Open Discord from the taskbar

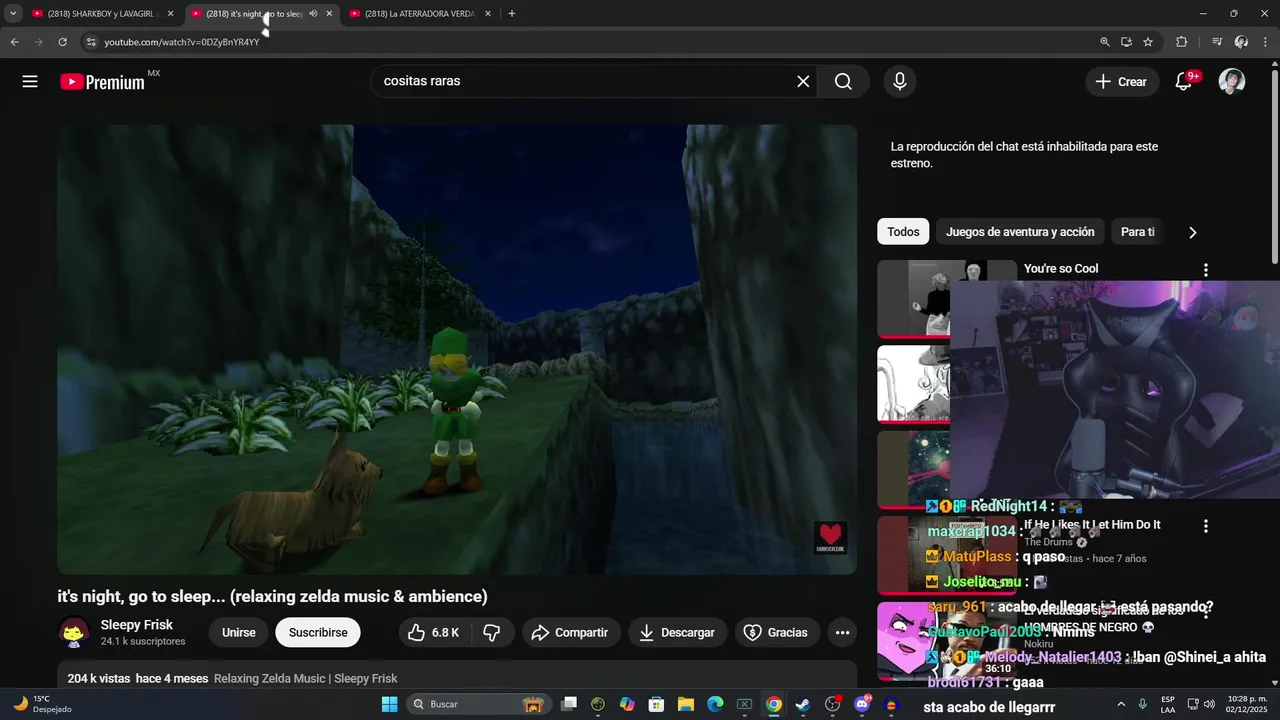tap(861, 705)
